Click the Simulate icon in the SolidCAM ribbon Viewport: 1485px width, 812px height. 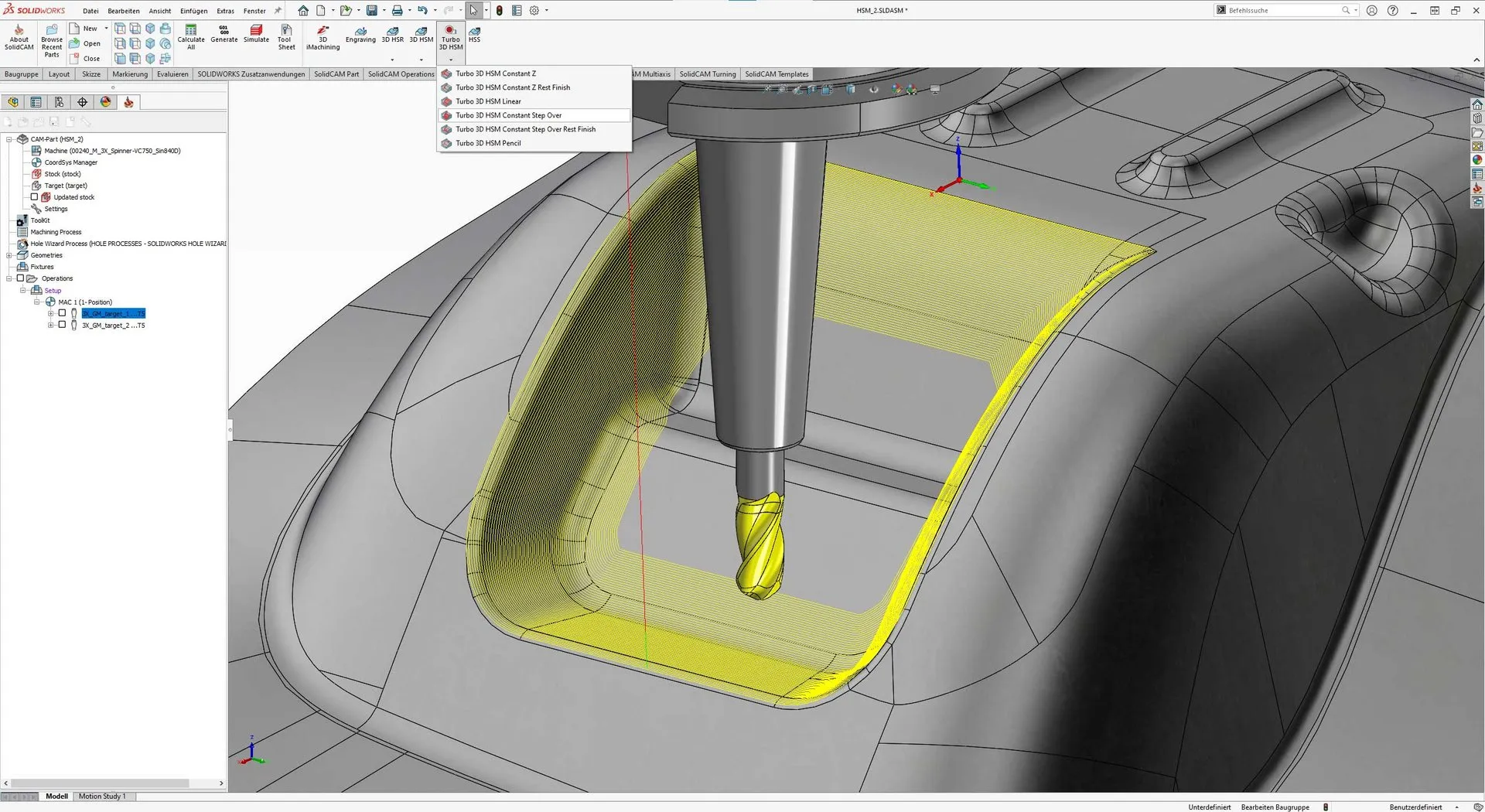point(256,33)
